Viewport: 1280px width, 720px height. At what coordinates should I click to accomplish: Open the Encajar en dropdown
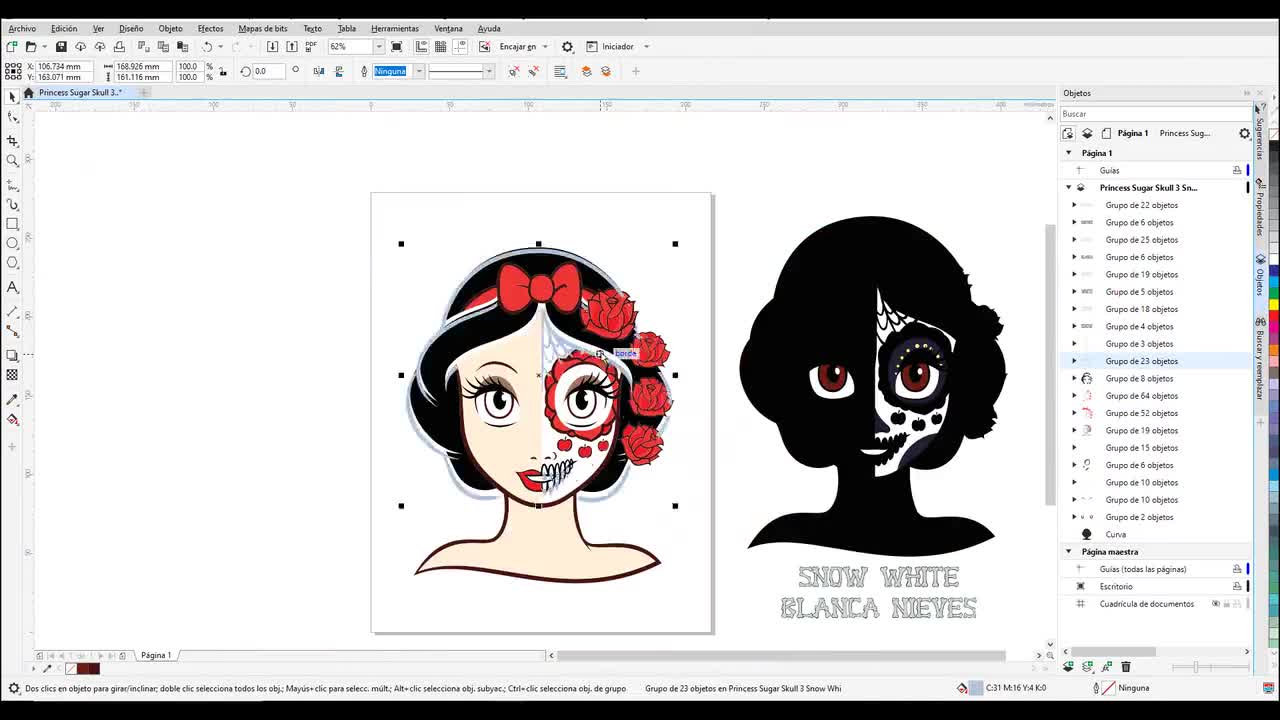(x=546, y=47)
